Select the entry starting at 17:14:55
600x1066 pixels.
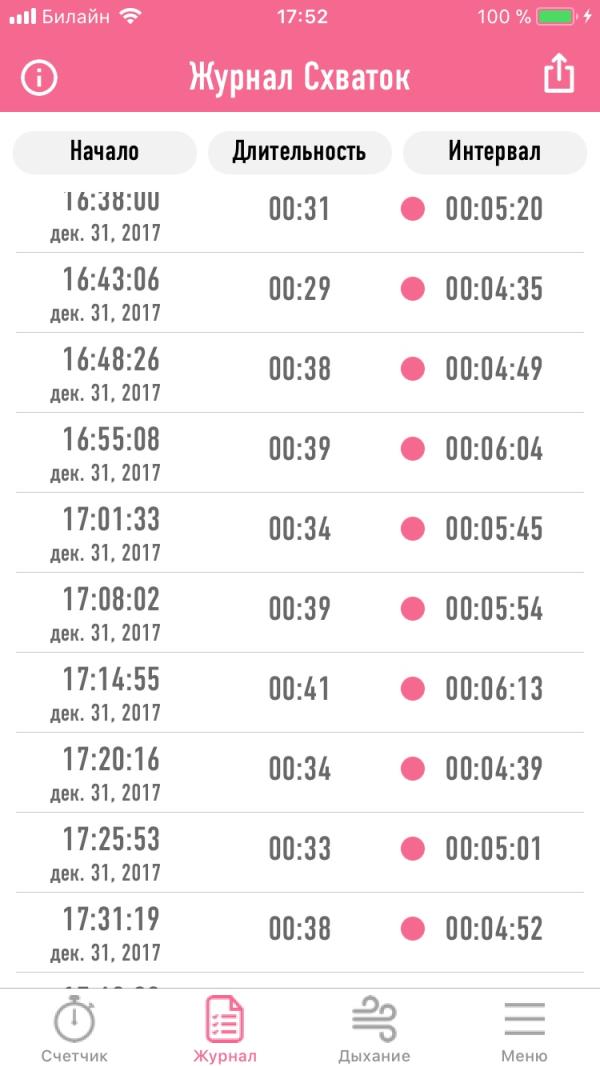click(x=300, y=693)
